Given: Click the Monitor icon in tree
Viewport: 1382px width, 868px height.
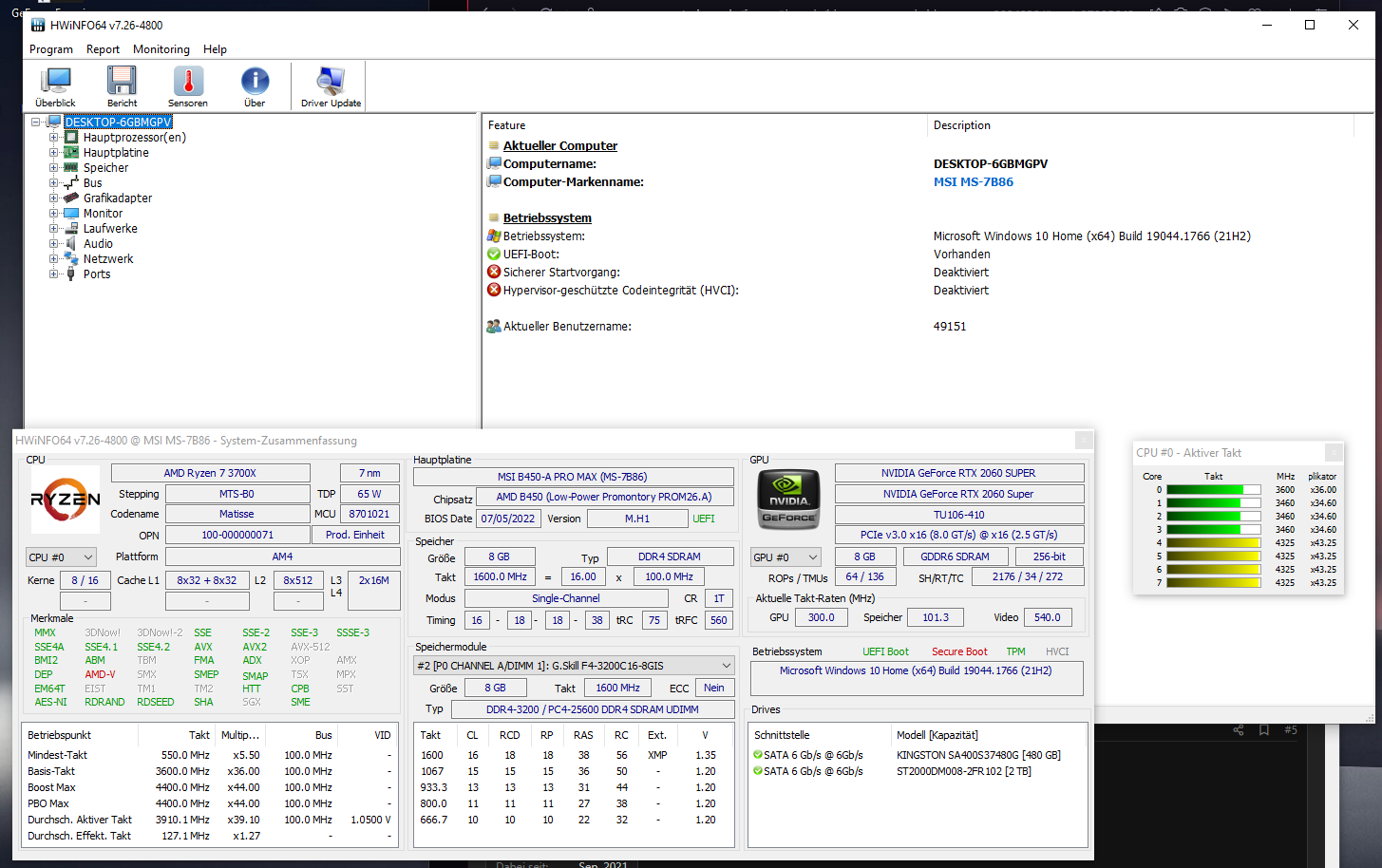Looking at the screenshot, I should pyautogui.click(x=71, y=213).
